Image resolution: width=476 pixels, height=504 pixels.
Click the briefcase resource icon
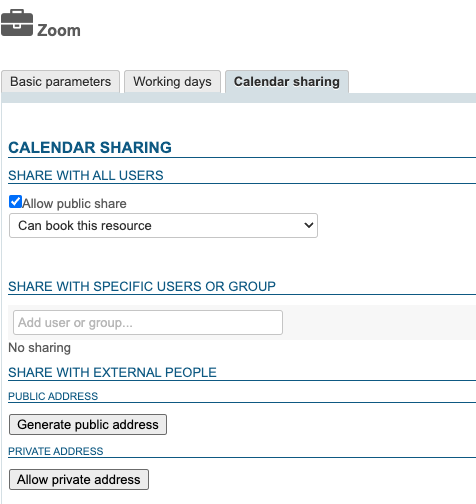pos(17,23)
